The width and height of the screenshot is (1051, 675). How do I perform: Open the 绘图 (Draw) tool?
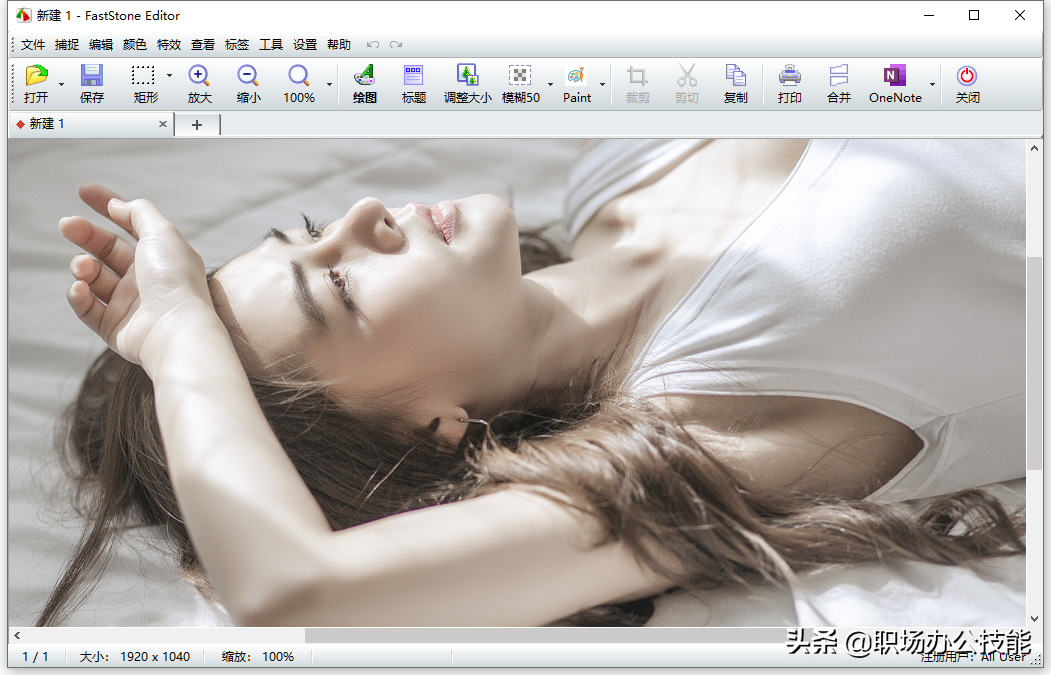[x=364, y=77]
